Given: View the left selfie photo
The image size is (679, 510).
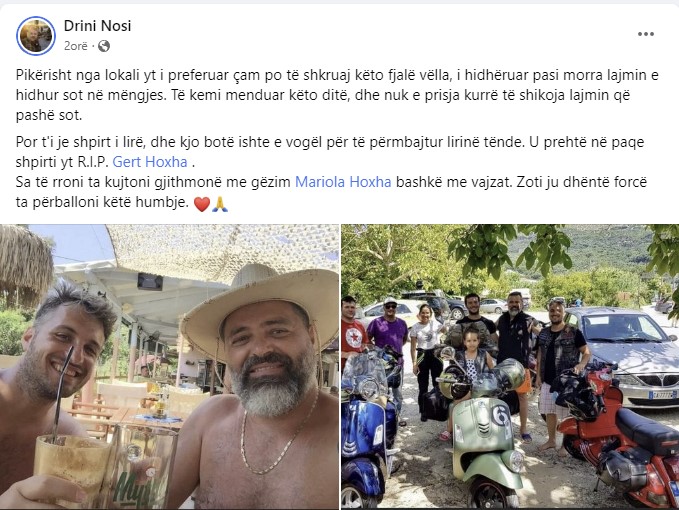Looking at the screenshot, I should click(169, 367).
